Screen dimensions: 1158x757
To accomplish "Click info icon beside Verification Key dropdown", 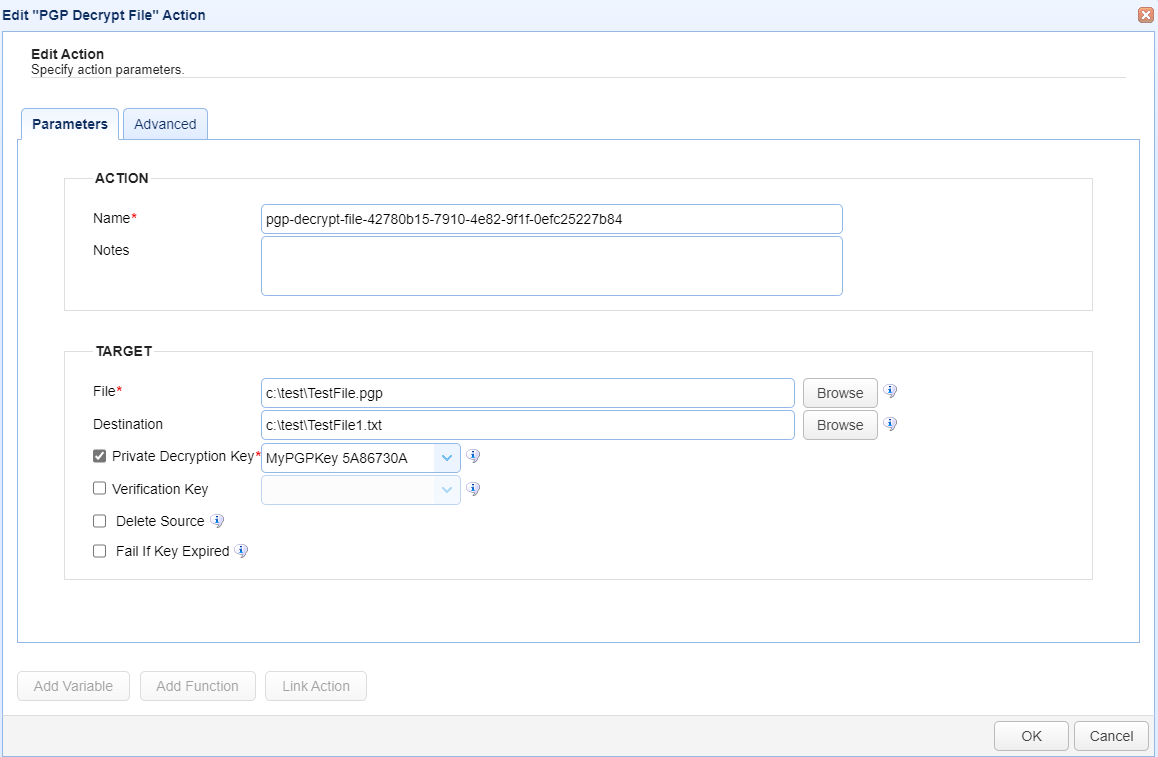I will point(474,489).
